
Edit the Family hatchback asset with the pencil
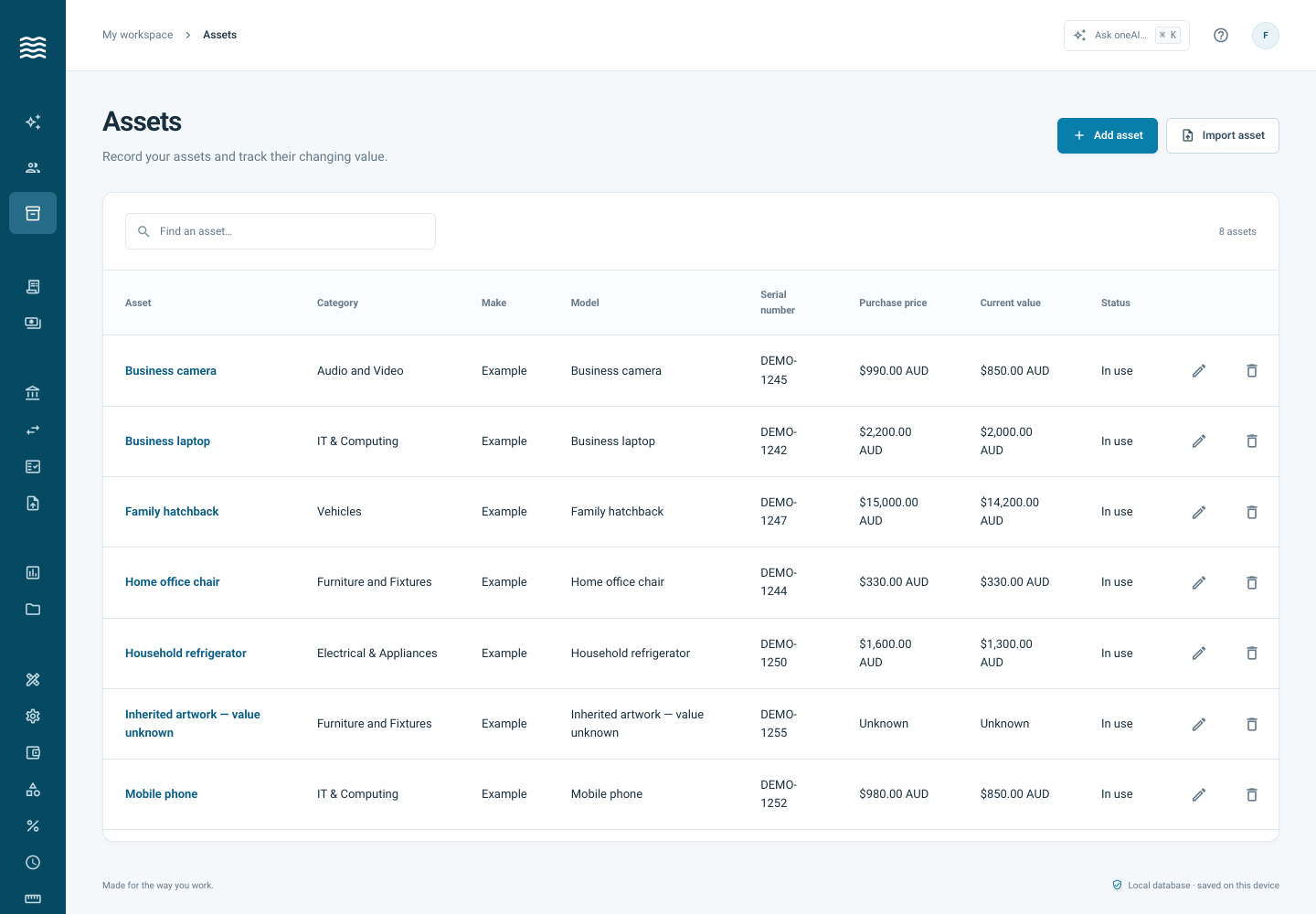[x=1199, y=512]
